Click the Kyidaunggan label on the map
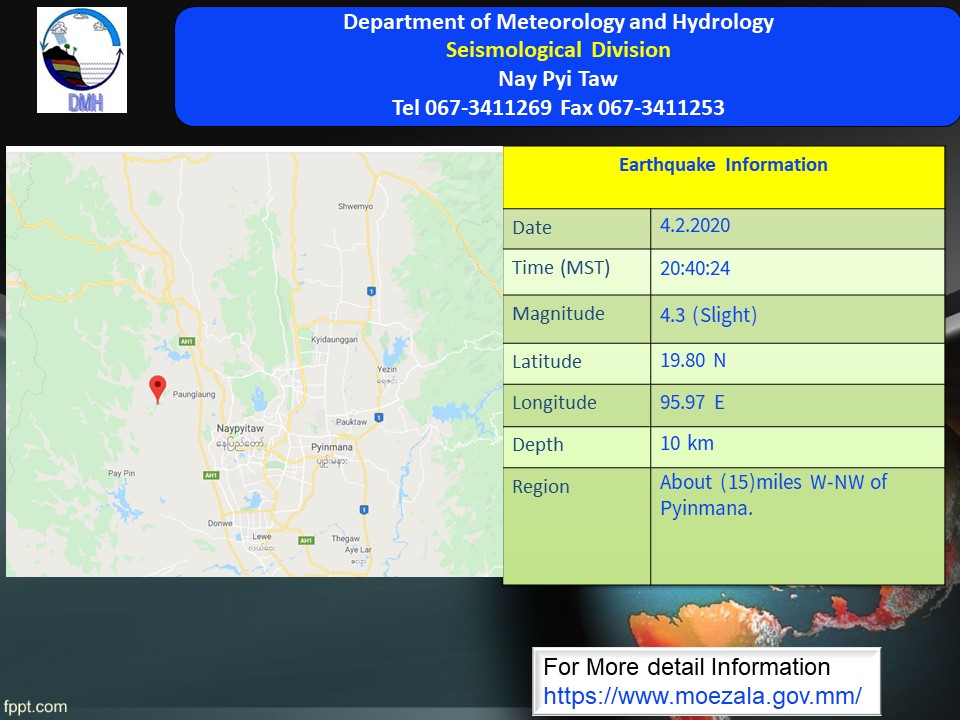 (335, 341)
